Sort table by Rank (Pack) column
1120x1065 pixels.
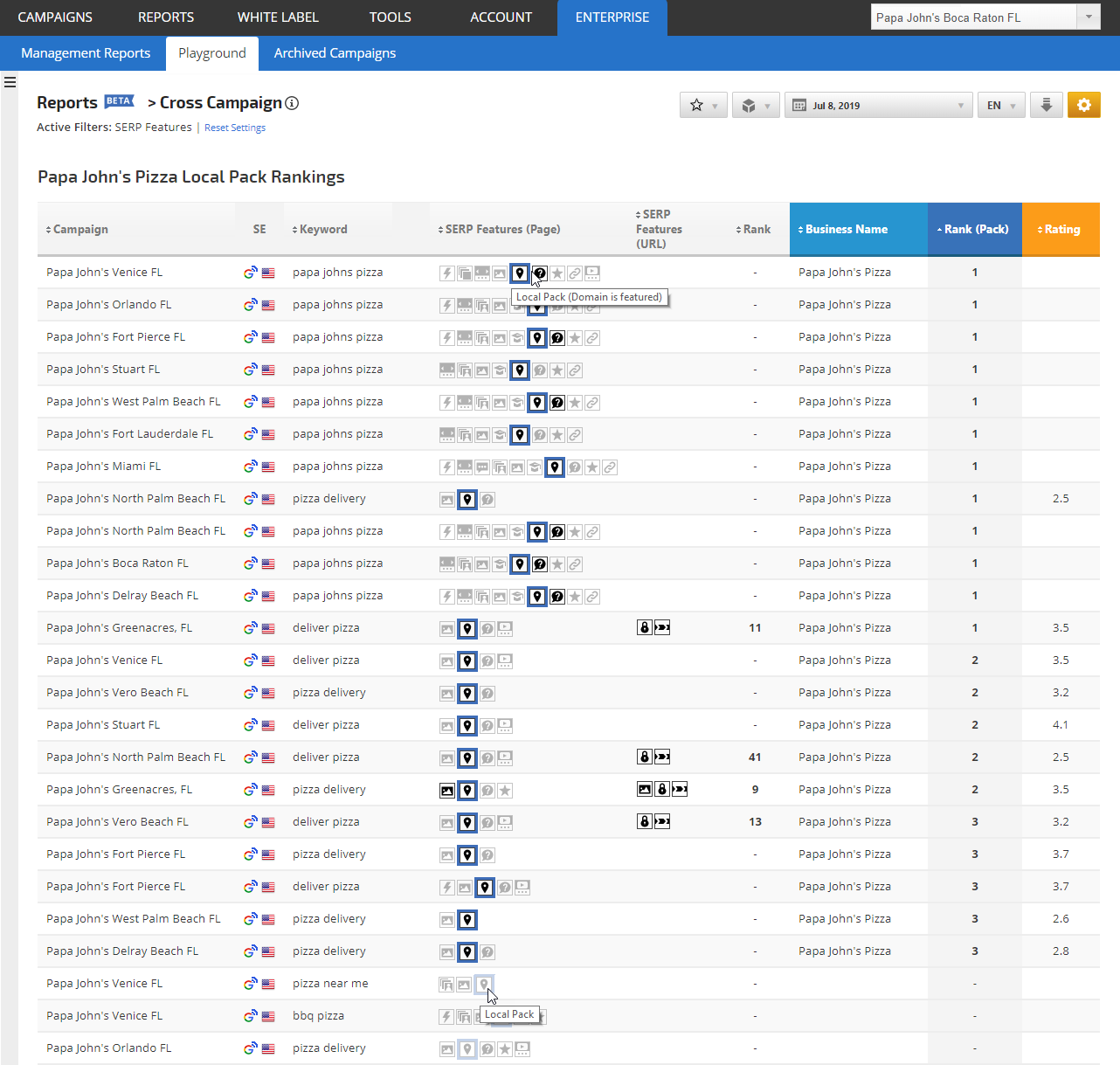974,229
